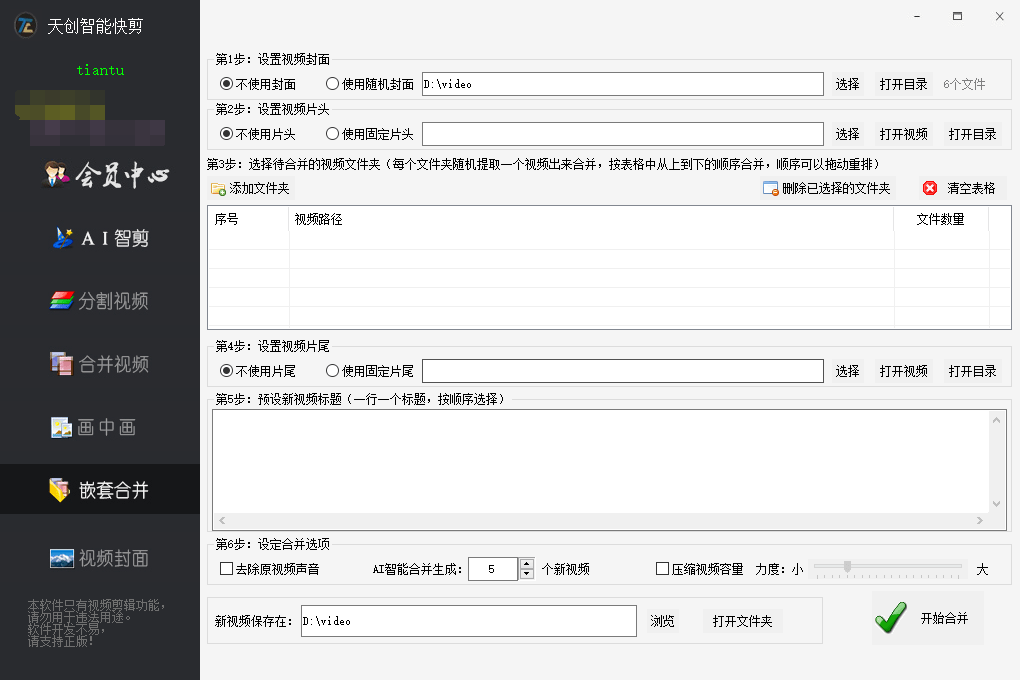Decrease generated video count using down arrow
Viewport: 1020px width, 680px height.
point(527,574)
